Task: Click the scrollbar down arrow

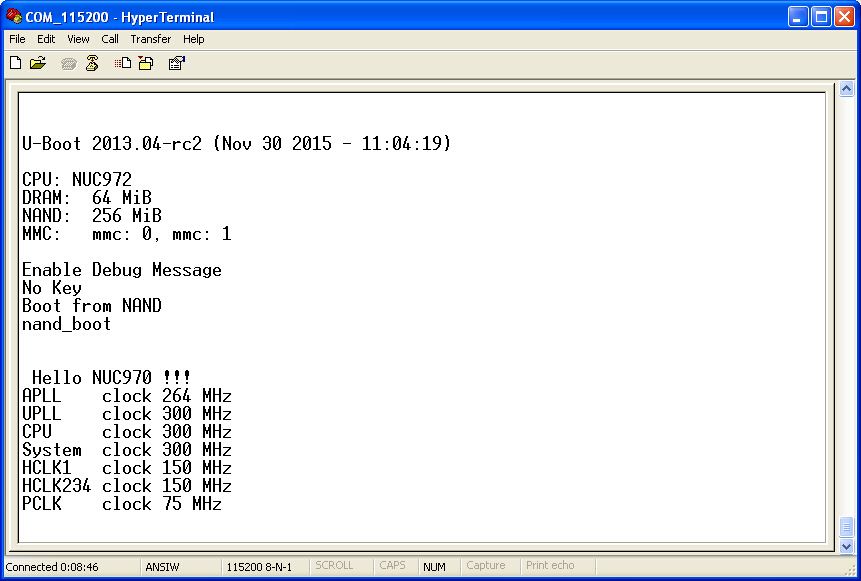Action: [x=846, y=547]
